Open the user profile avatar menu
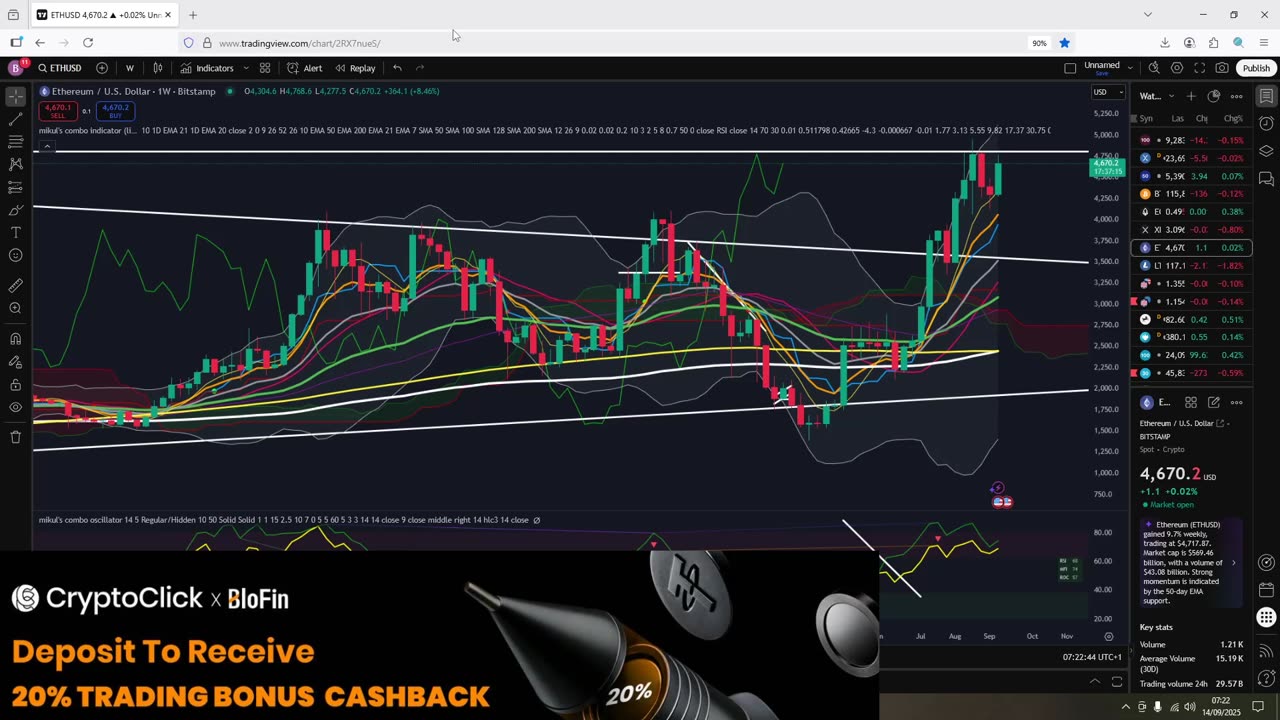 click(15, 68)
